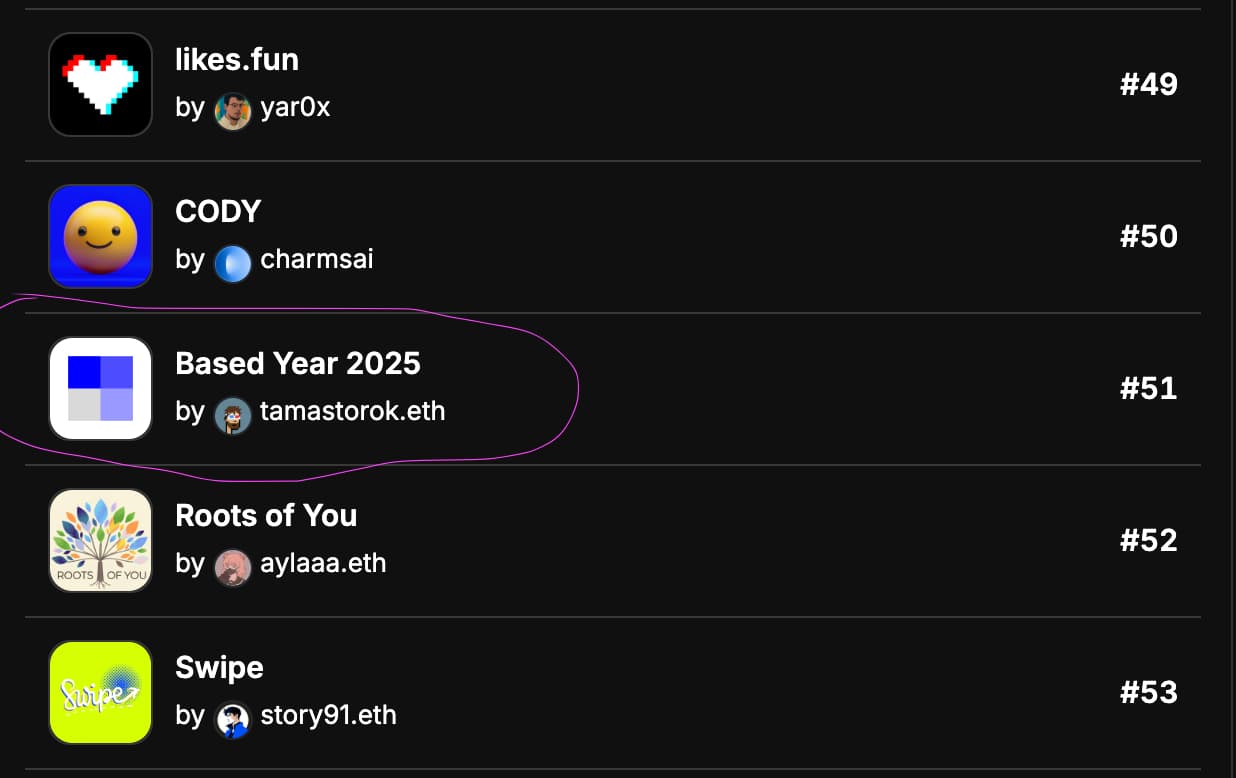Open the likes.fun app title

(237, 60)
